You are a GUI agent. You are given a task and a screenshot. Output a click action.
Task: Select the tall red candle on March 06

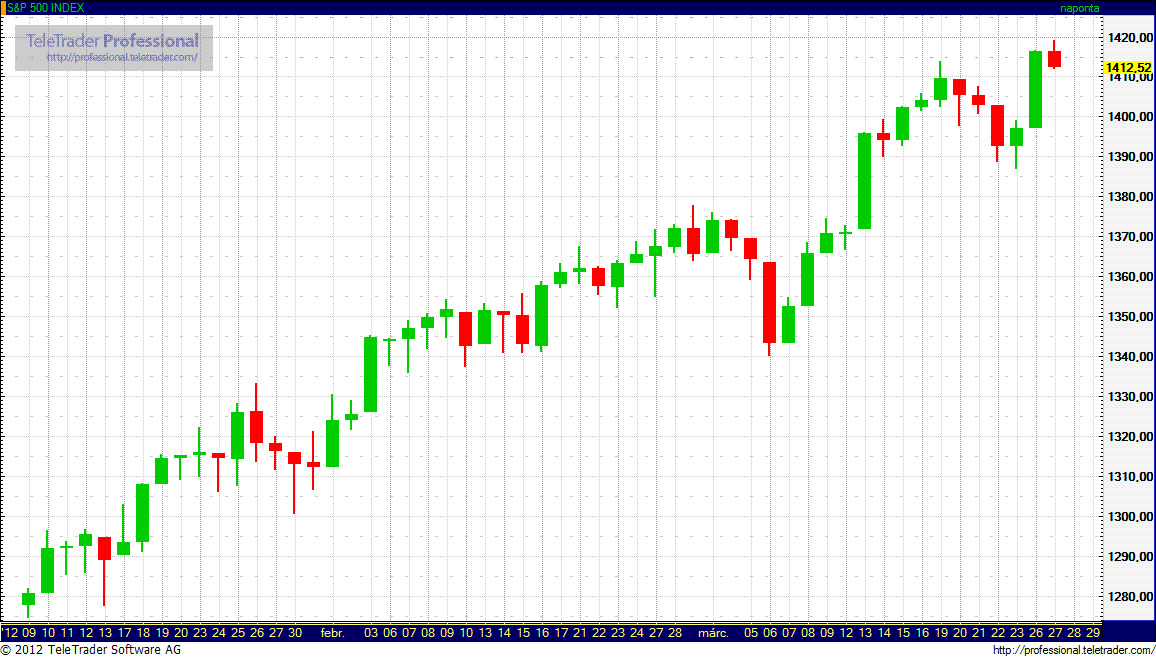point(769,302)
